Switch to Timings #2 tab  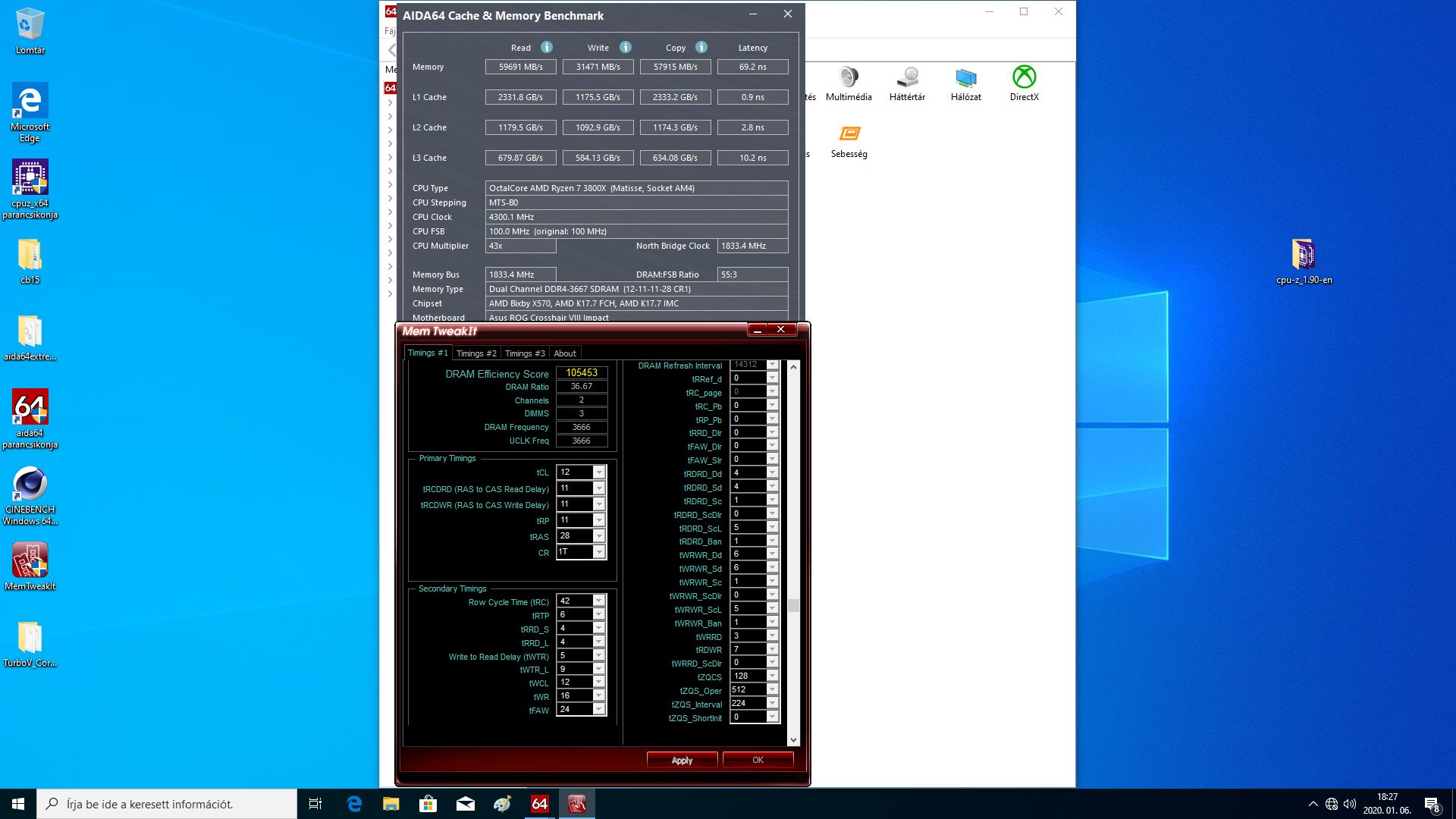pyautogui.click(x=476, y=353)
